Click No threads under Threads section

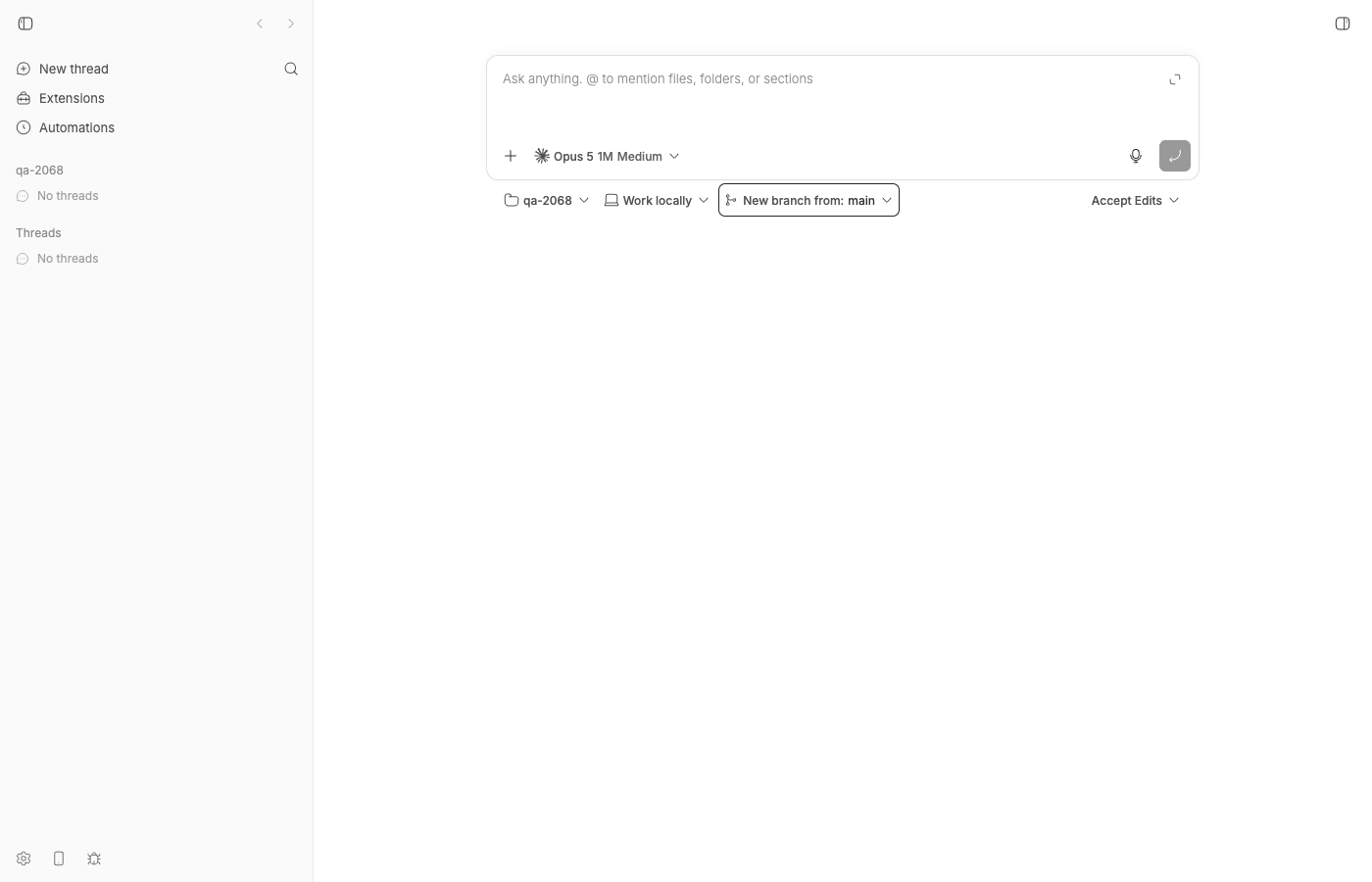point(68,259)
